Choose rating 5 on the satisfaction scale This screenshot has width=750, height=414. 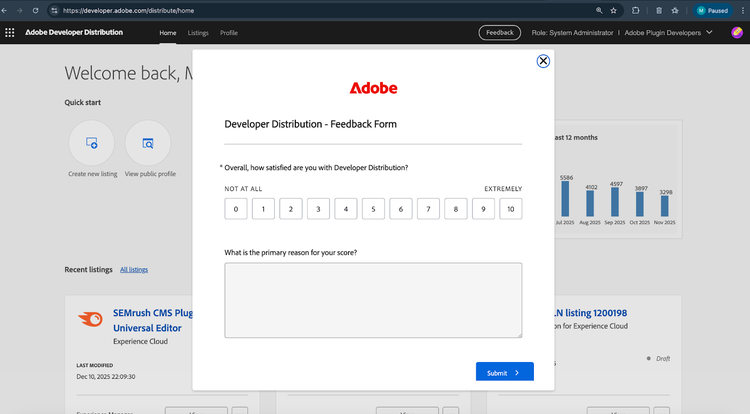pyautogui.click(x=373, y=209)
